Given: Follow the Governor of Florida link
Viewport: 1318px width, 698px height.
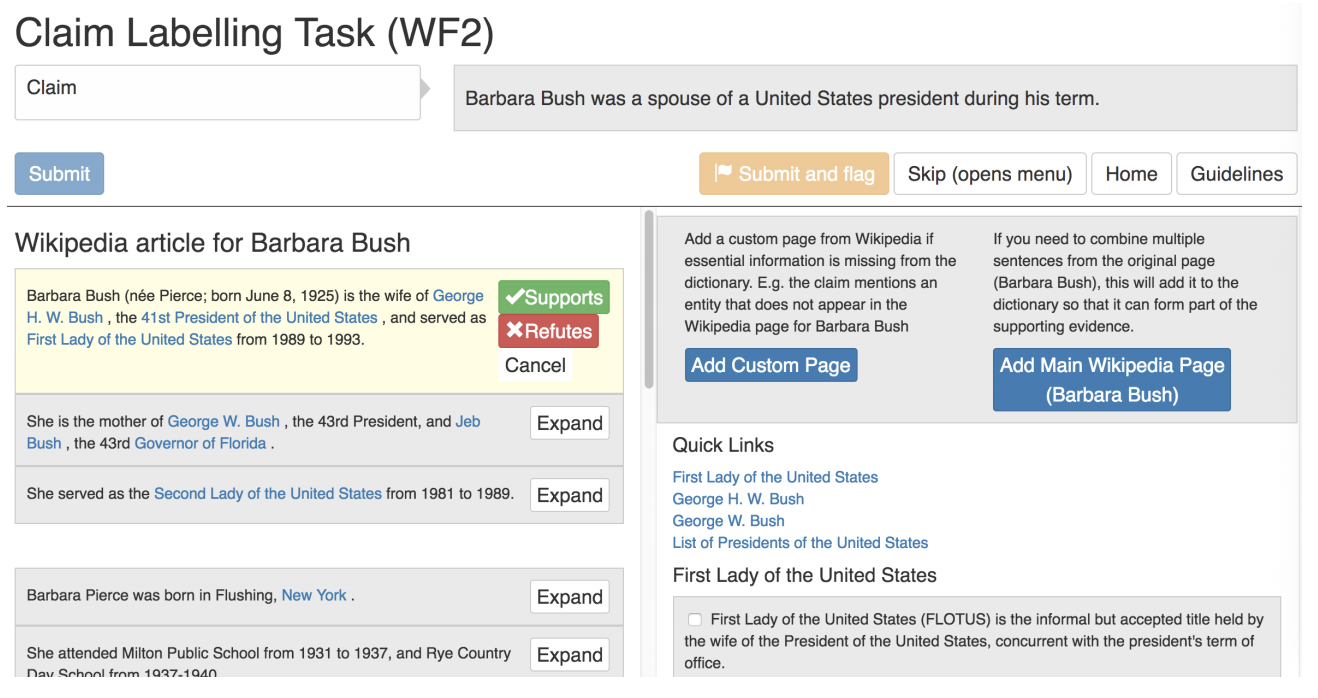Looking at the screenshot, I should [x=200, y=443].
